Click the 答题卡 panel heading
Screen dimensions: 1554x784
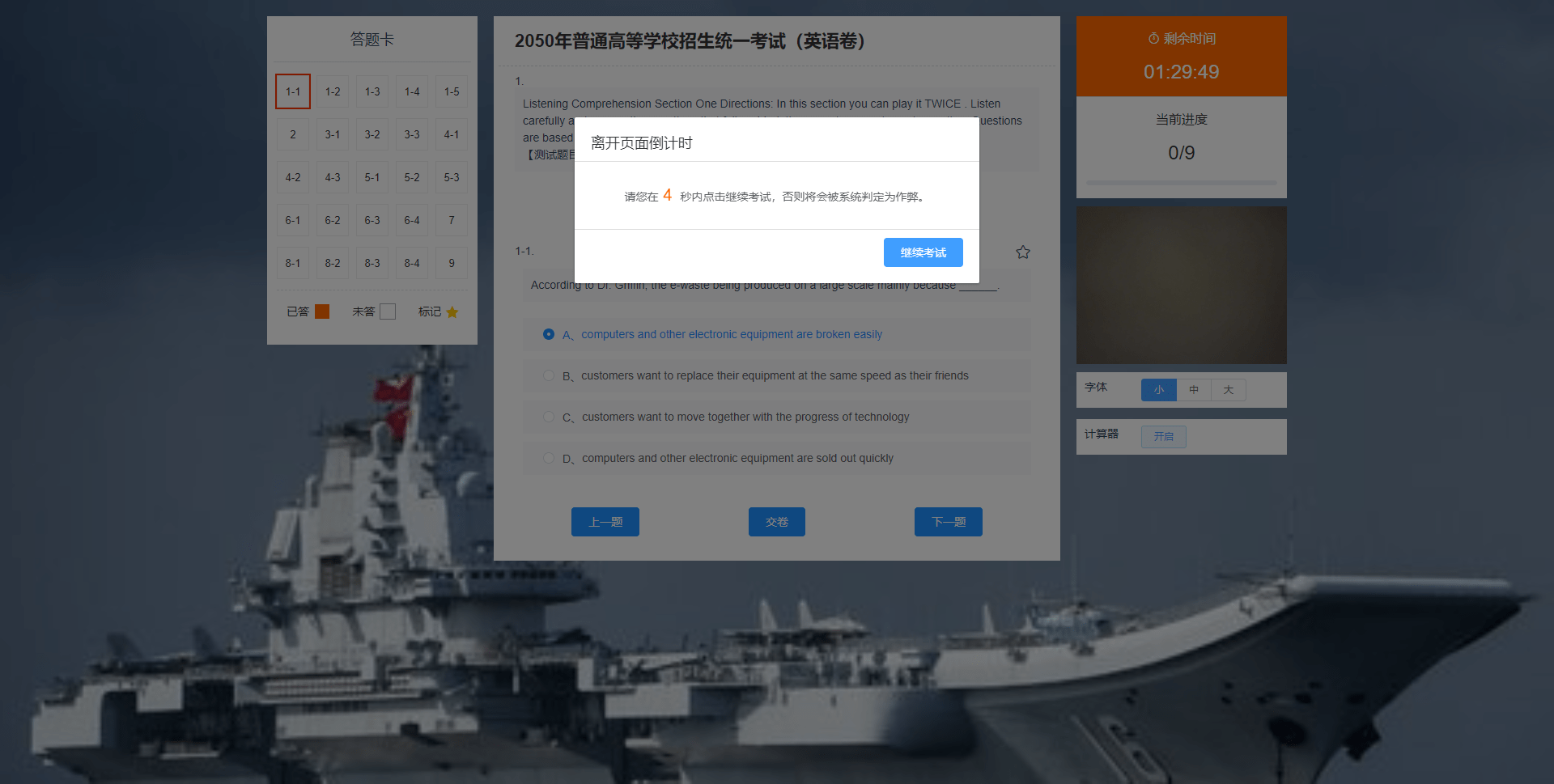[x=372, y=39]
